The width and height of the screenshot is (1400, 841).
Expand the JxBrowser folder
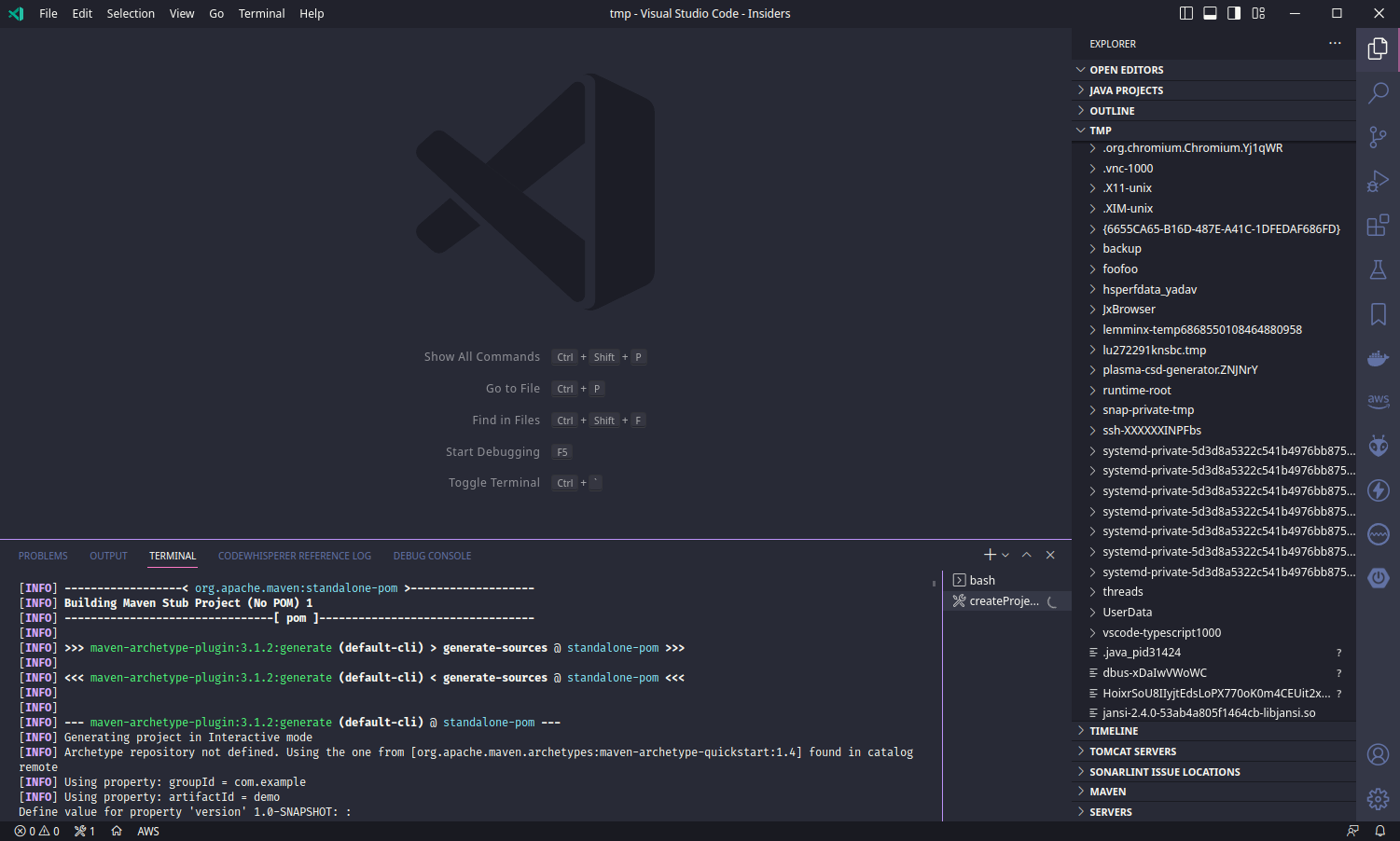click(1214, 310)
